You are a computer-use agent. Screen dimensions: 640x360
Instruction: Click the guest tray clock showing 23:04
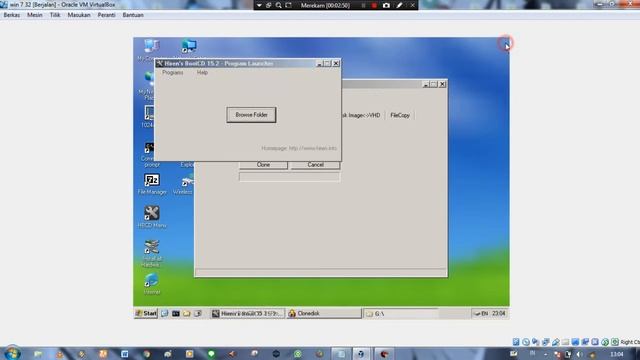498,313
